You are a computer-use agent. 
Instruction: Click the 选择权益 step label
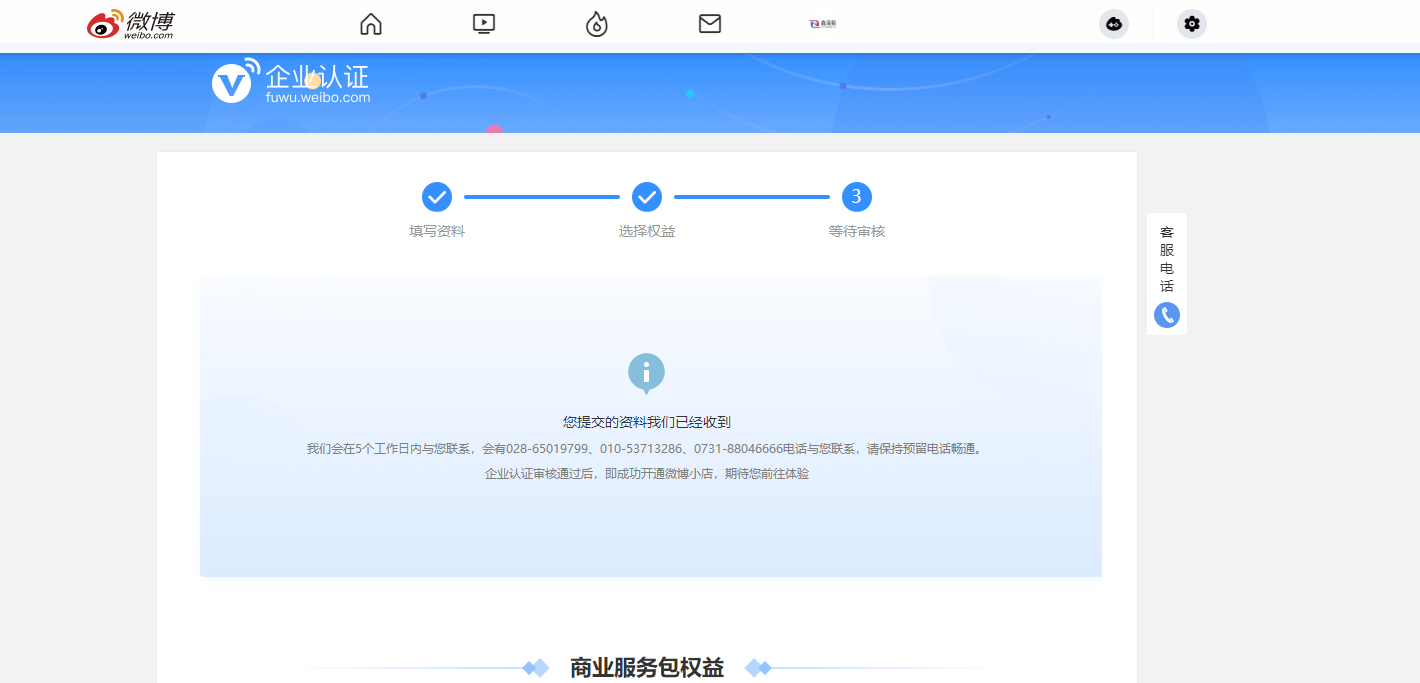(647, 231)
